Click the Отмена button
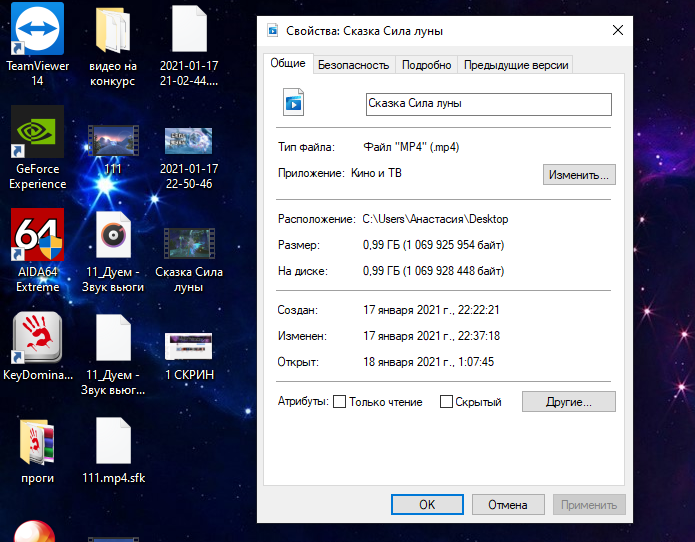 (507, 505)
